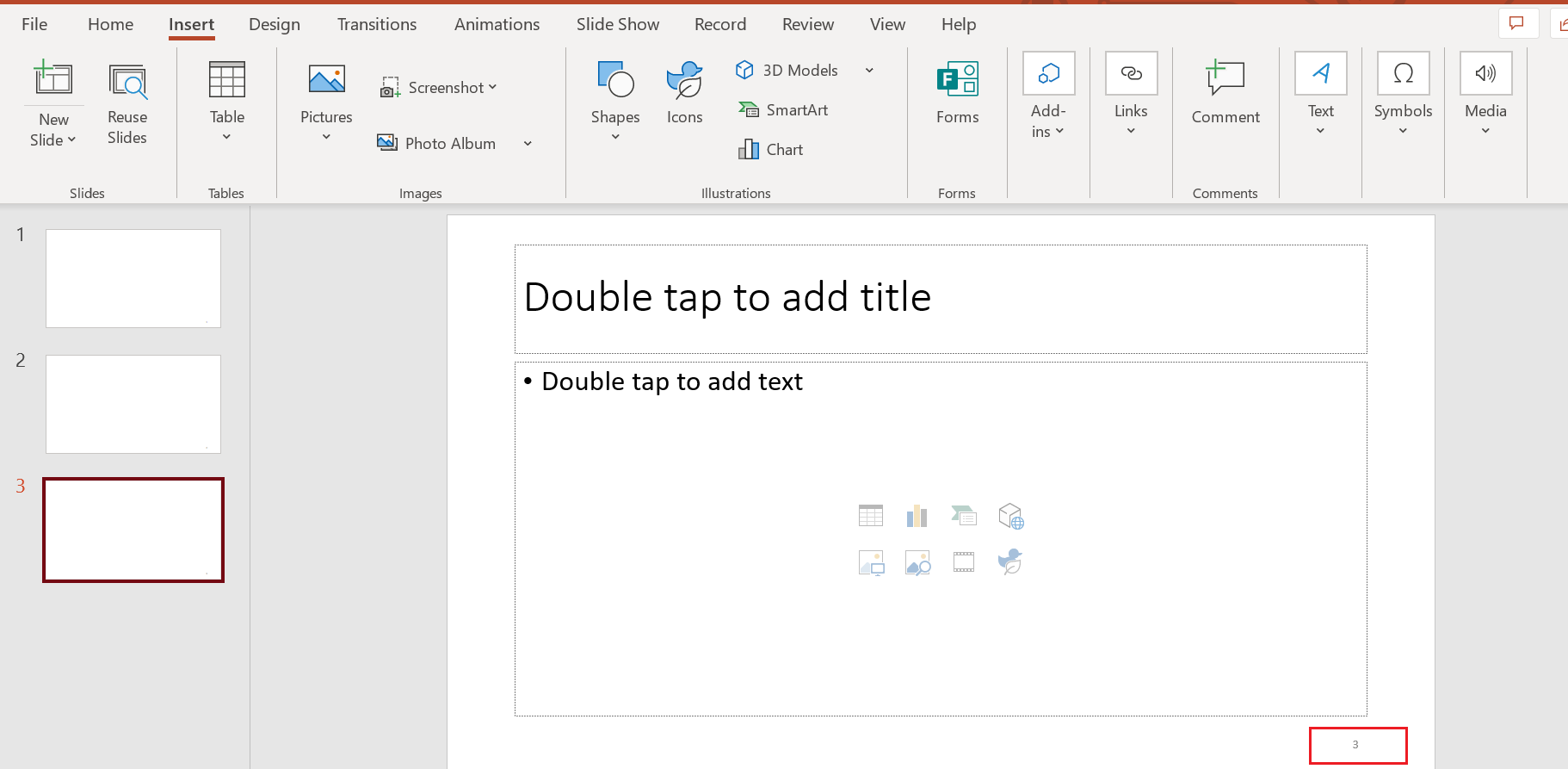Screen dimensions: 1568x769
Task: Select slide 1 thumbnail
Action: tap(133, 278)
